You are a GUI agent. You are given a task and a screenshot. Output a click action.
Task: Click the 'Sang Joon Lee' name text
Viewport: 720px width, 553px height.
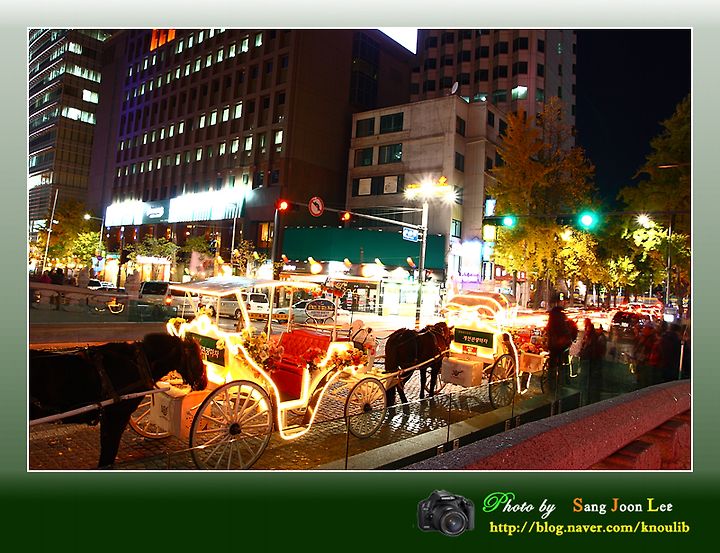point(623,506)
